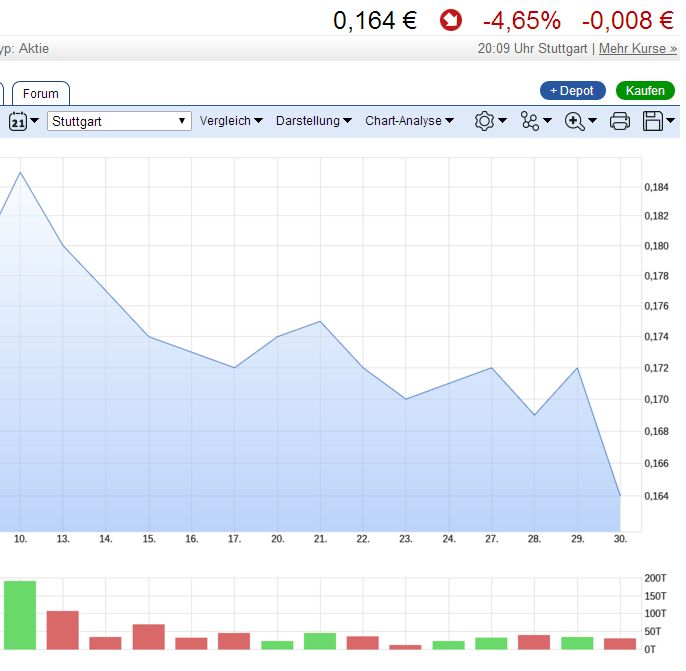686x671 pixels.
Task: Click the save floppy disk icon
Action: (x=653, y=121)
